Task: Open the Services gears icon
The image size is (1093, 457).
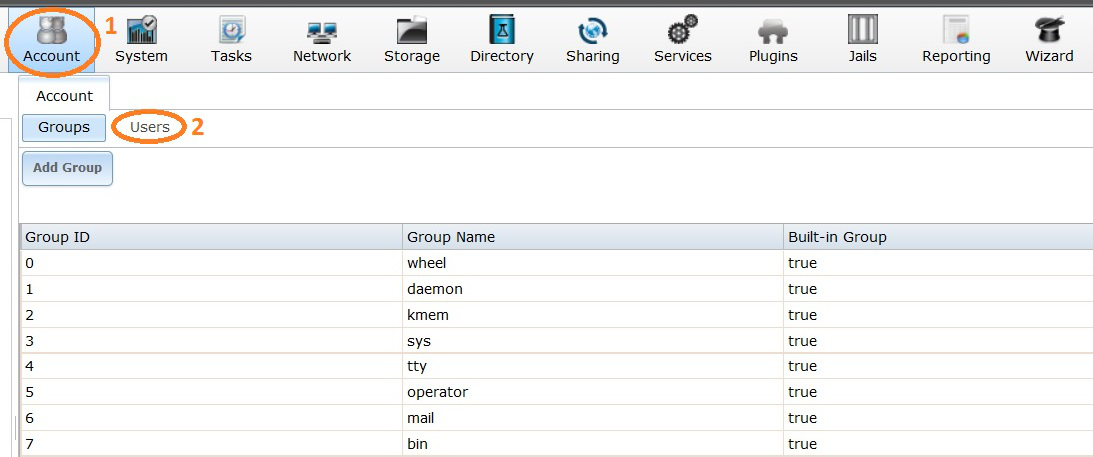Action: [x=682, y=30]
